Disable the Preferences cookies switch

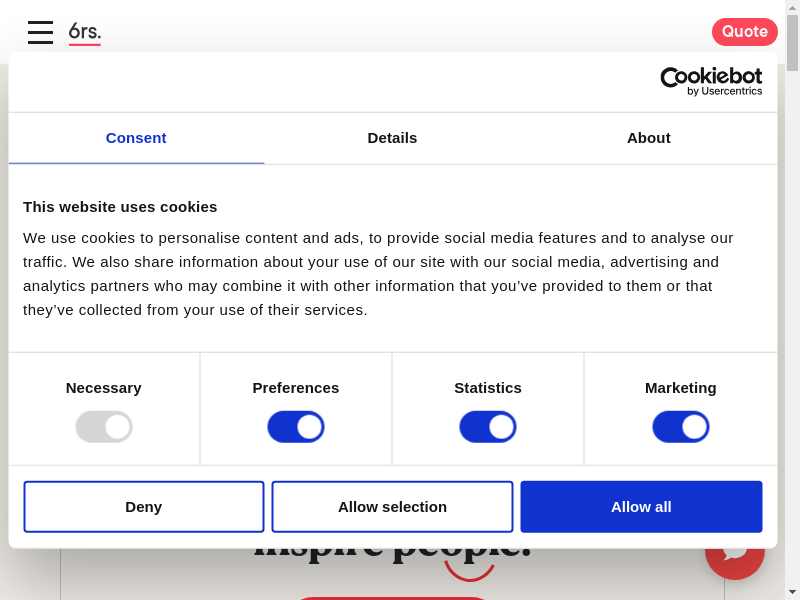click(x=296, y=427)
